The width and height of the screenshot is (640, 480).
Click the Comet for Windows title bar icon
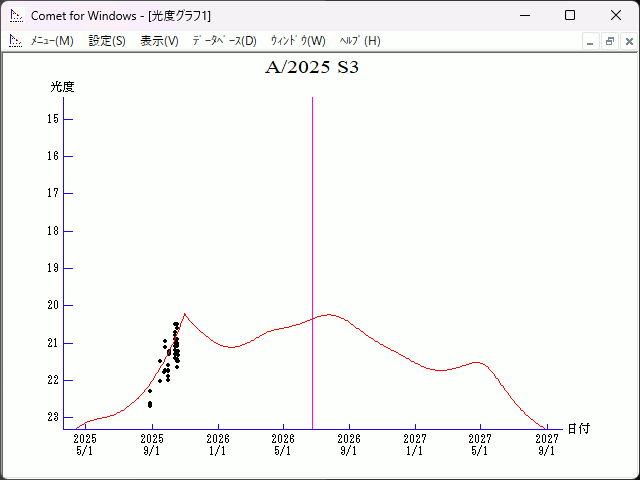tap(15, 15)
